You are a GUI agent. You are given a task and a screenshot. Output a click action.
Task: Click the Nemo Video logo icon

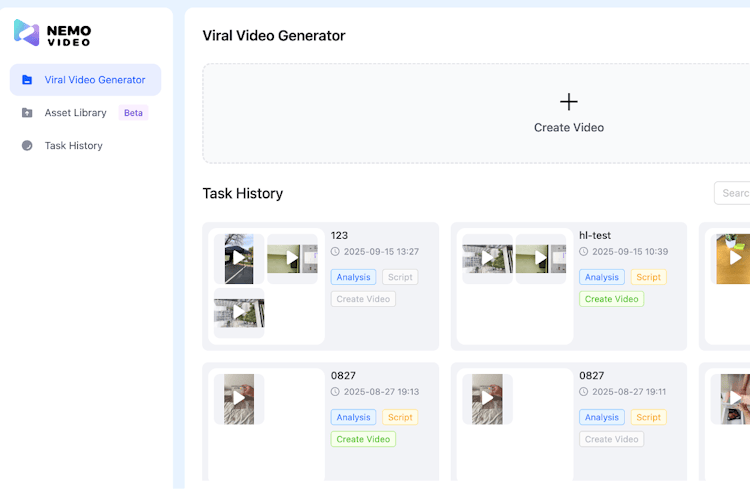coord(26,32)
